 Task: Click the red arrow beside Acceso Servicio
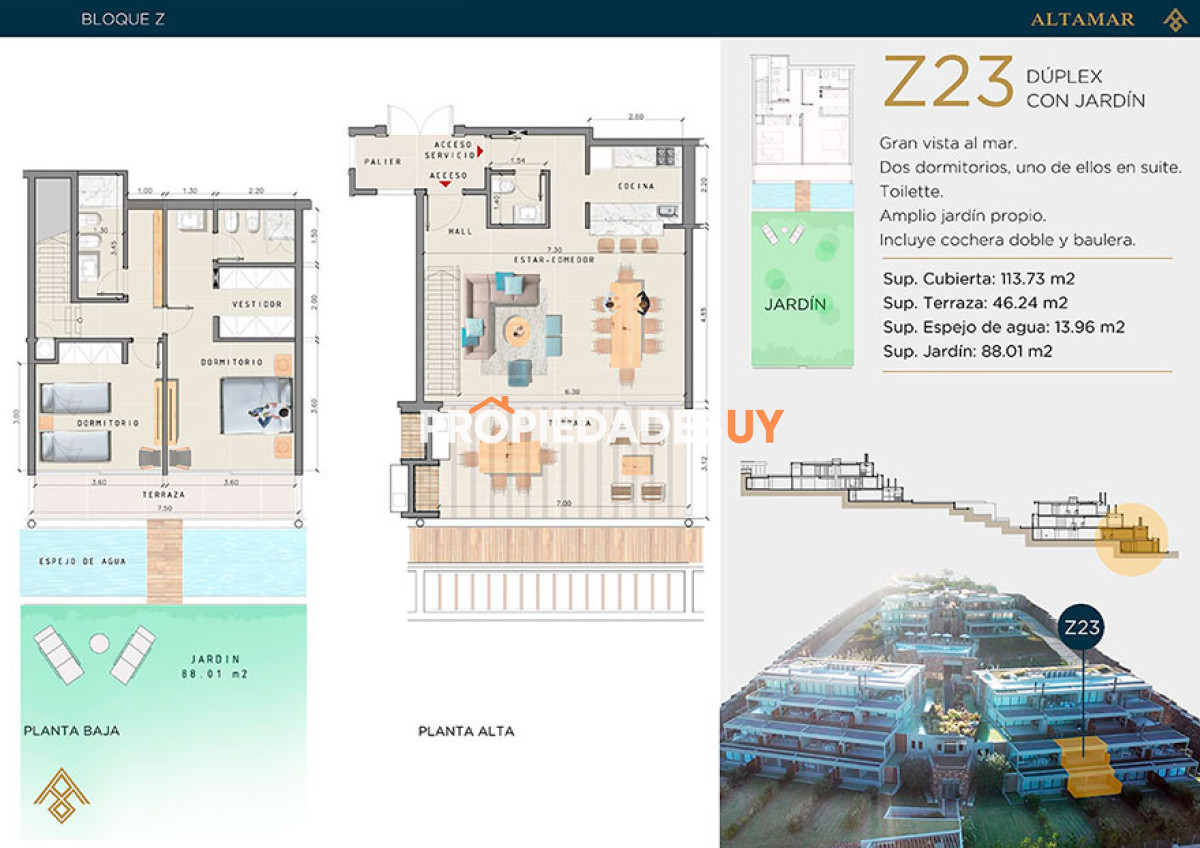pyautogui.click(x=481, y=150)
